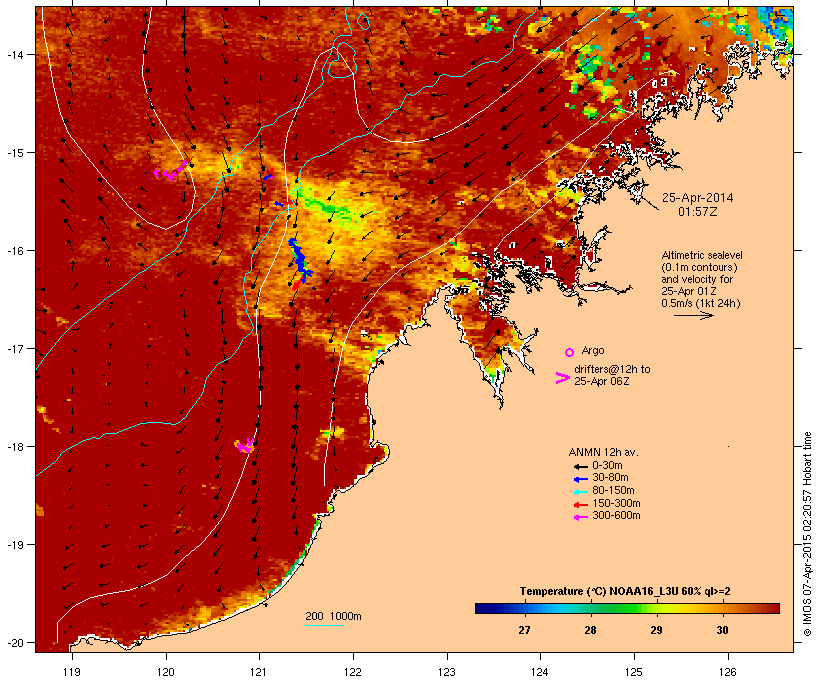Viewport: 820px width, 680px height.
Task: Click the date label 25-Apr-2014
Action: 698,198
